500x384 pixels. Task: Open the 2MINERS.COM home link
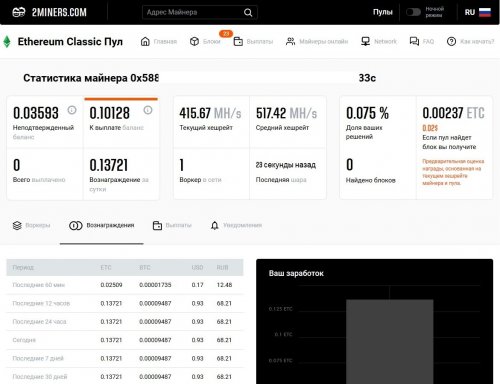(59, 12)
